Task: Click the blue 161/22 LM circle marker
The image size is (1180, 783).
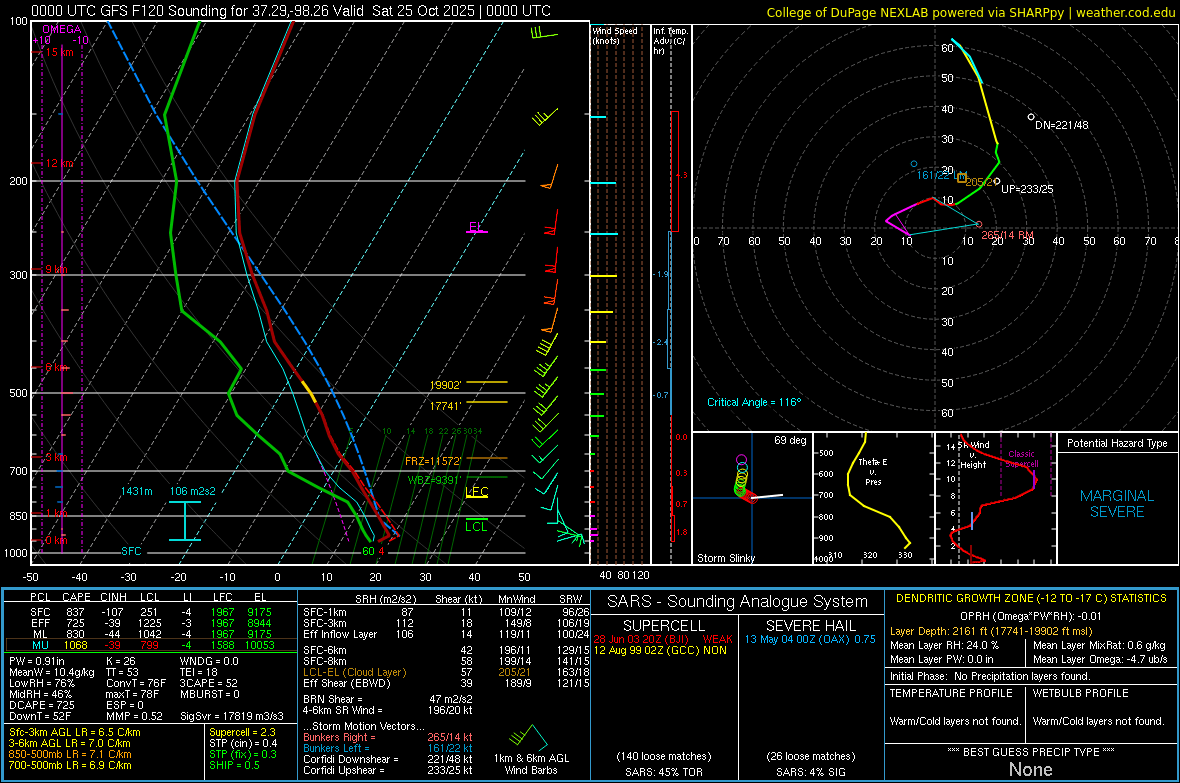Action: coord(914,163)
